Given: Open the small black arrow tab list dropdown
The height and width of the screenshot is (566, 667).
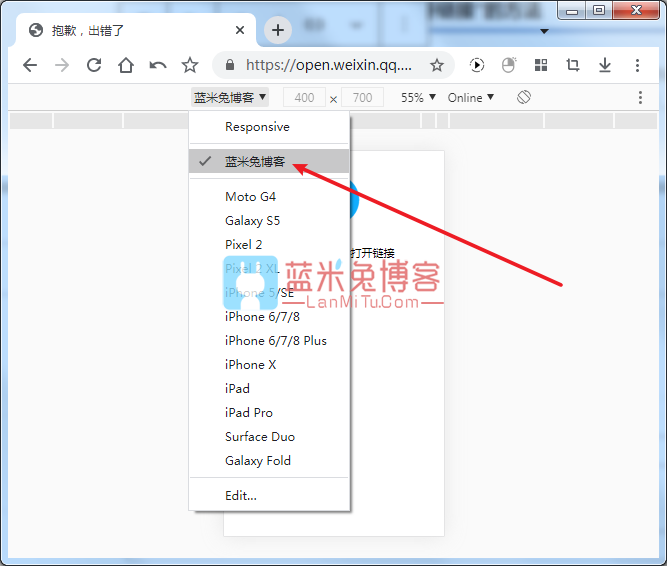Looking at the screenshot, I should click(544, 31).
